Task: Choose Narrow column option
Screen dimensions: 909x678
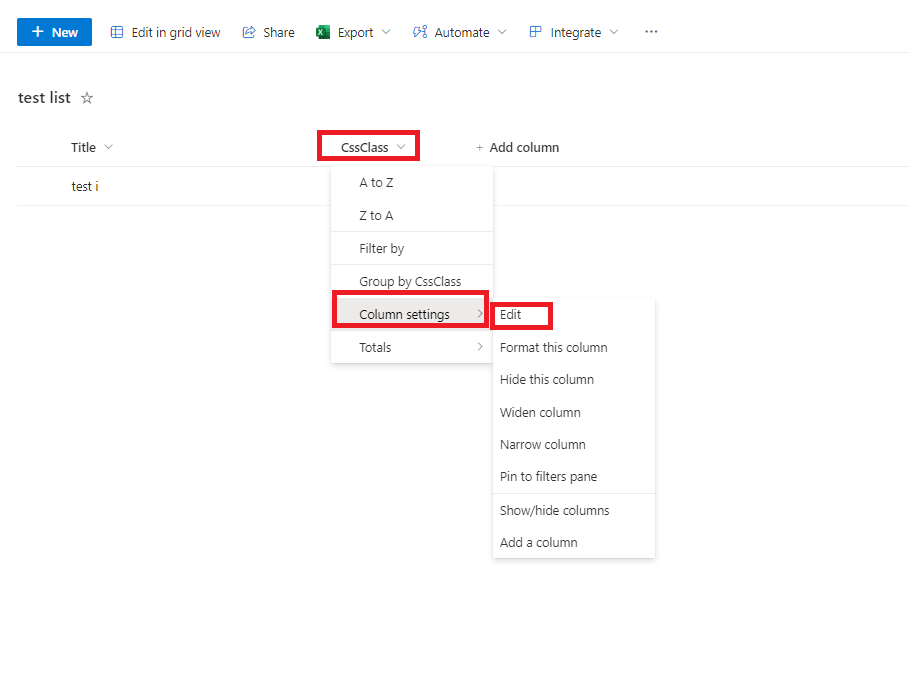Action: tap(574, 444)
